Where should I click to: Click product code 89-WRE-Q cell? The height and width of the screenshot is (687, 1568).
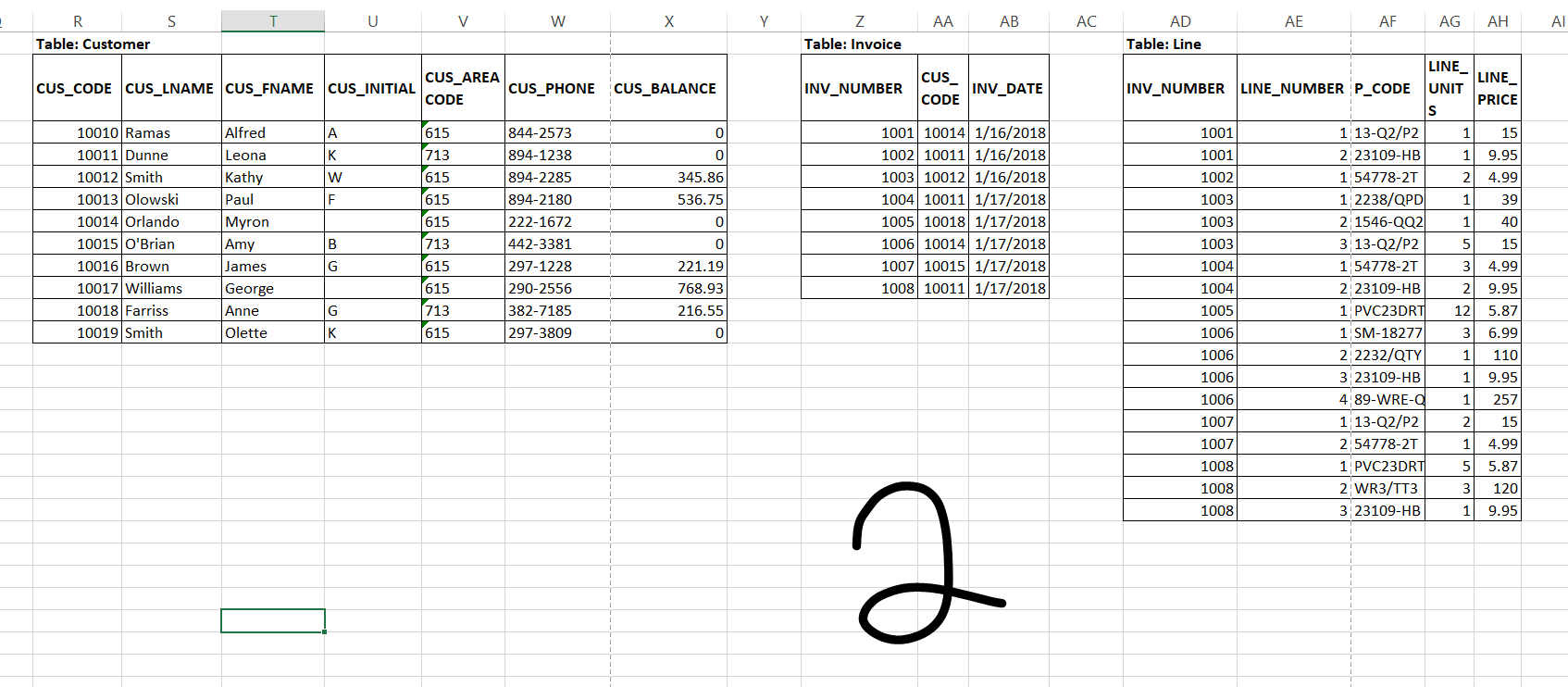pyautogui.click(x=1388, y=399)
